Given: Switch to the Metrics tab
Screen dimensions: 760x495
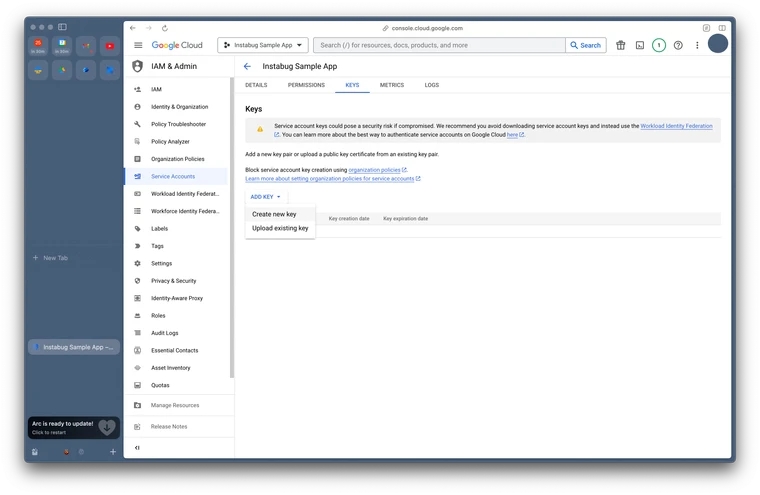Looking at the screenshot, I should pos(392,85).
